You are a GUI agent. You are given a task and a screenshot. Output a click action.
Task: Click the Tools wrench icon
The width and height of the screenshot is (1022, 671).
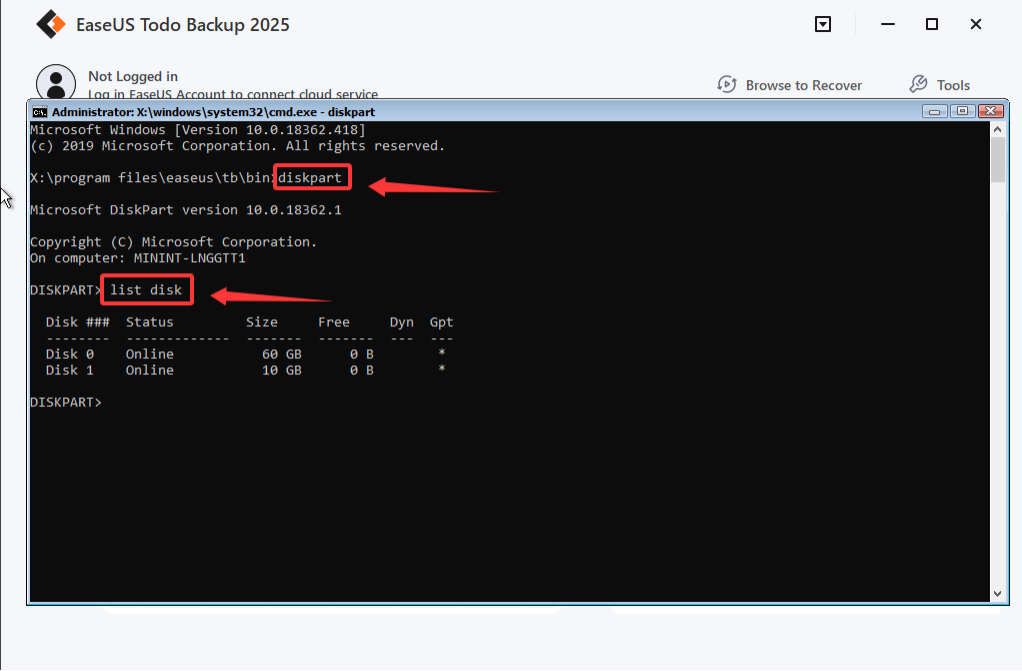[x=918, y=84]
